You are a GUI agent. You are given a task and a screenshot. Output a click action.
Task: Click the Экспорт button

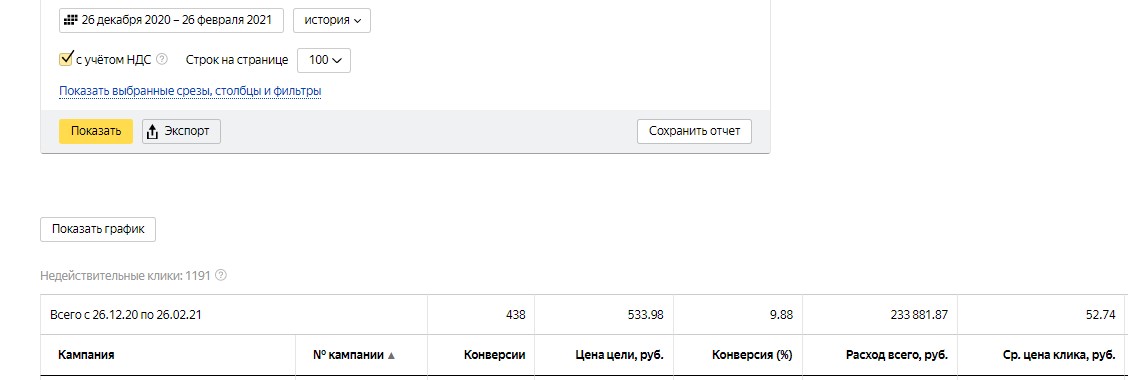[181, 132]
